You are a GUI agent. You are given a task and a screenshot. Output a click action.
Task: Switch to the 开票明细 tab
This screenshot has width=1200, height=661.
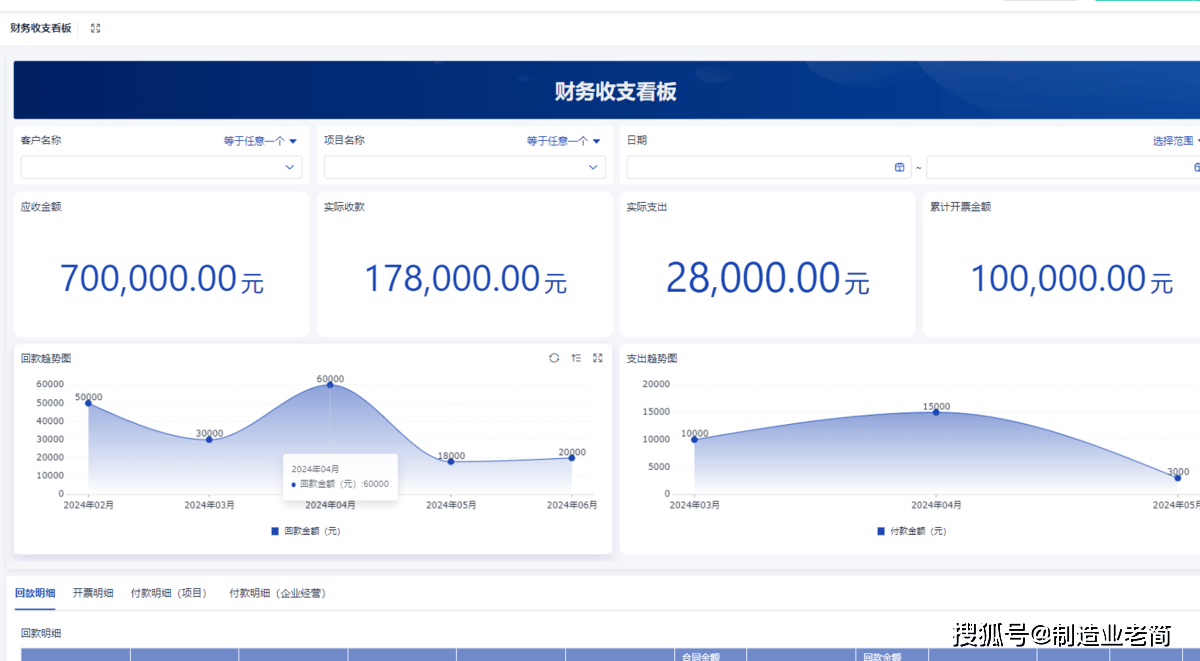(x=93, y=593)
